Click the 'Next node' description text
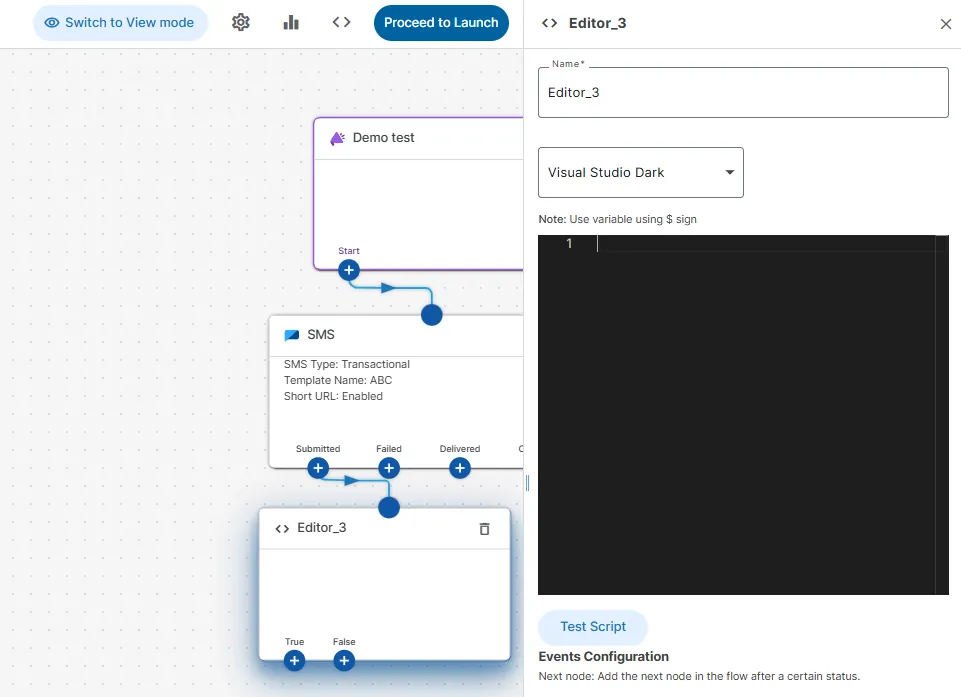Image resolution: width=961 pixels, height=697 pixels. (x=699, y=676)
